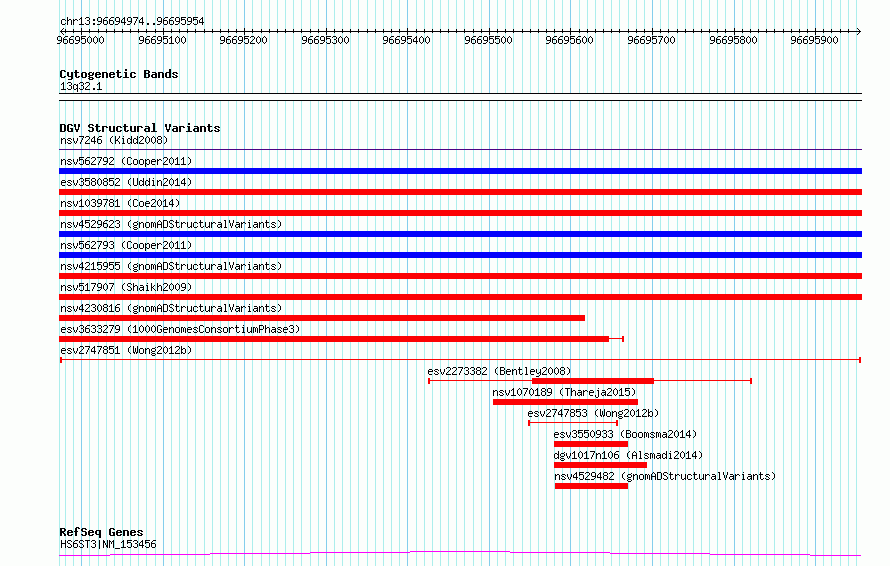890x566 pixels.
Task: Click the RefSeq Genes track title
Action: pyautogui.click(x=101, y=532)
